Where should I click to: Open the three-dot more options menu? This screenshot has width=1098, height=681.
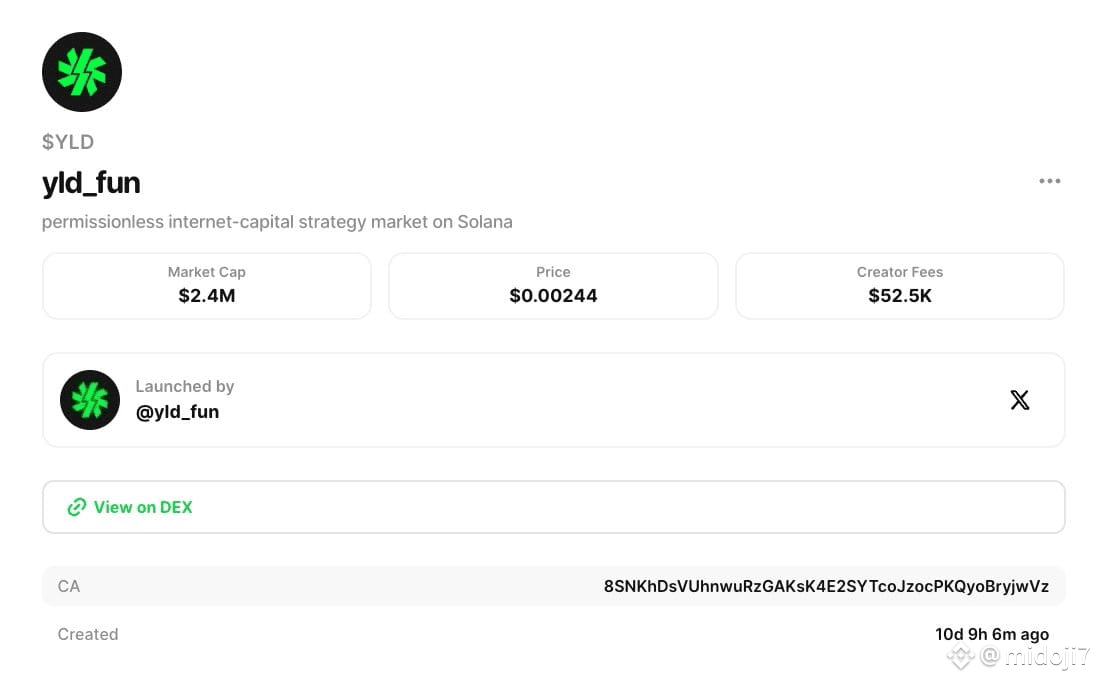[x=1049, y=181]
